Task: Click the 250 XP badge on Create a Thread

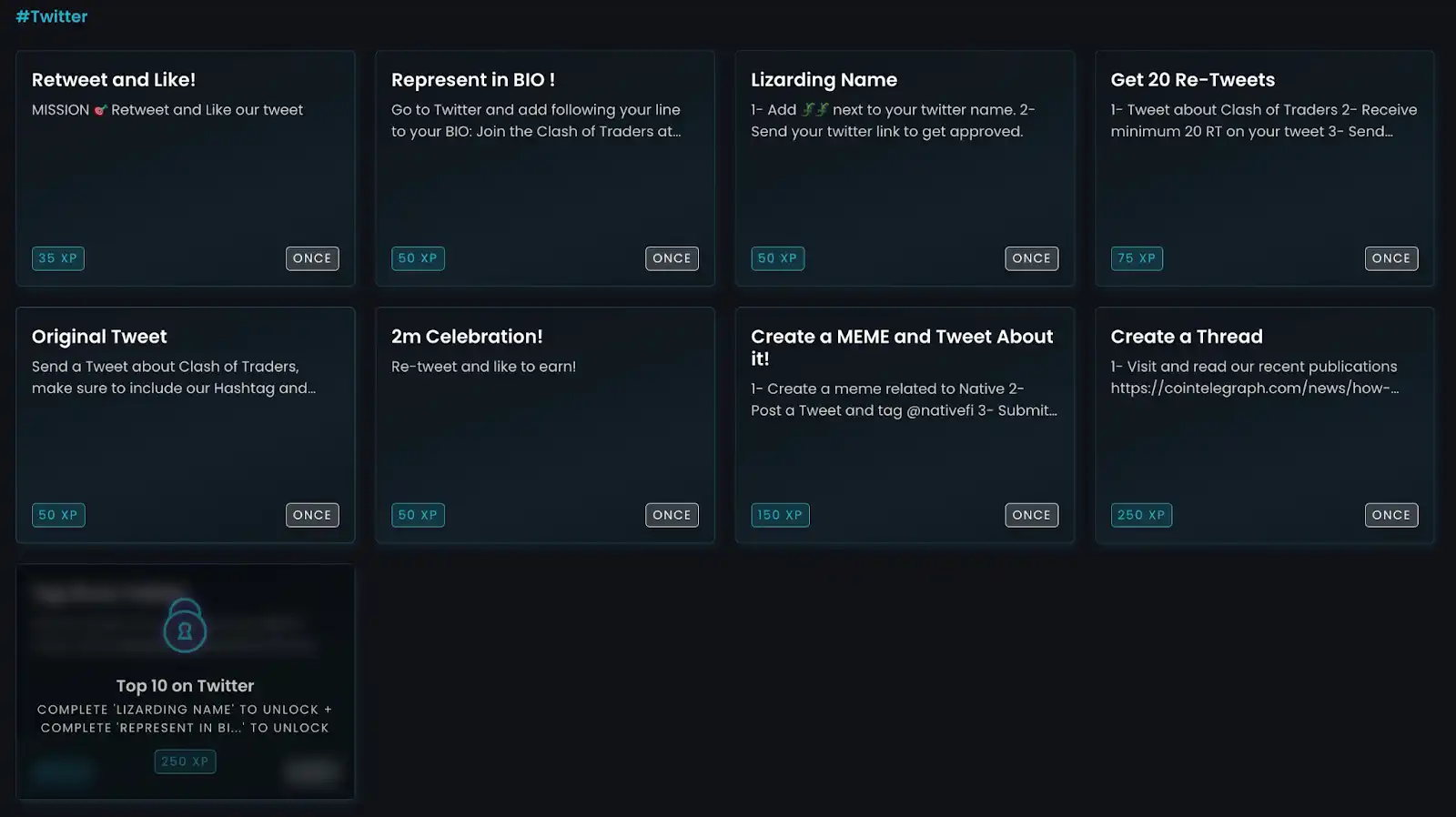Action: 1141,515
